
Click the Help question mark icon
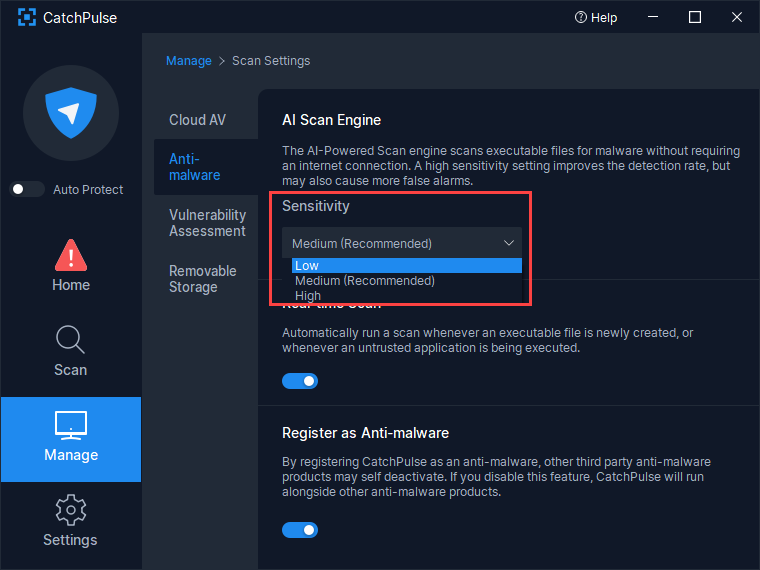[580, 17]
